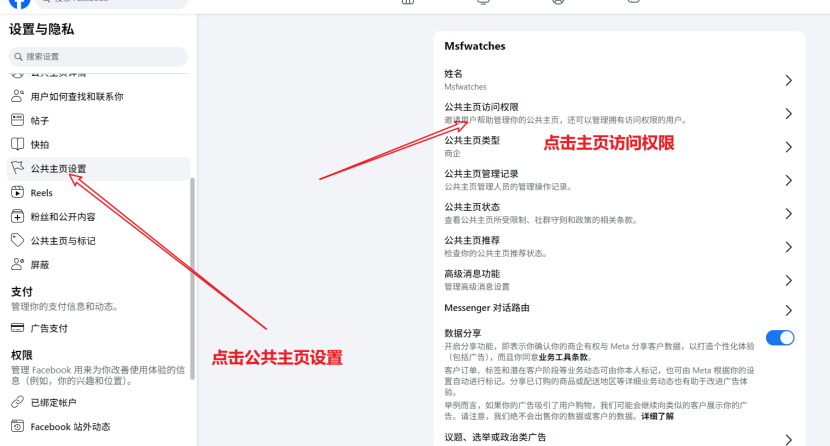Open 广告支付 in the sidebar
Screen dimensions: 830x446
98,328
